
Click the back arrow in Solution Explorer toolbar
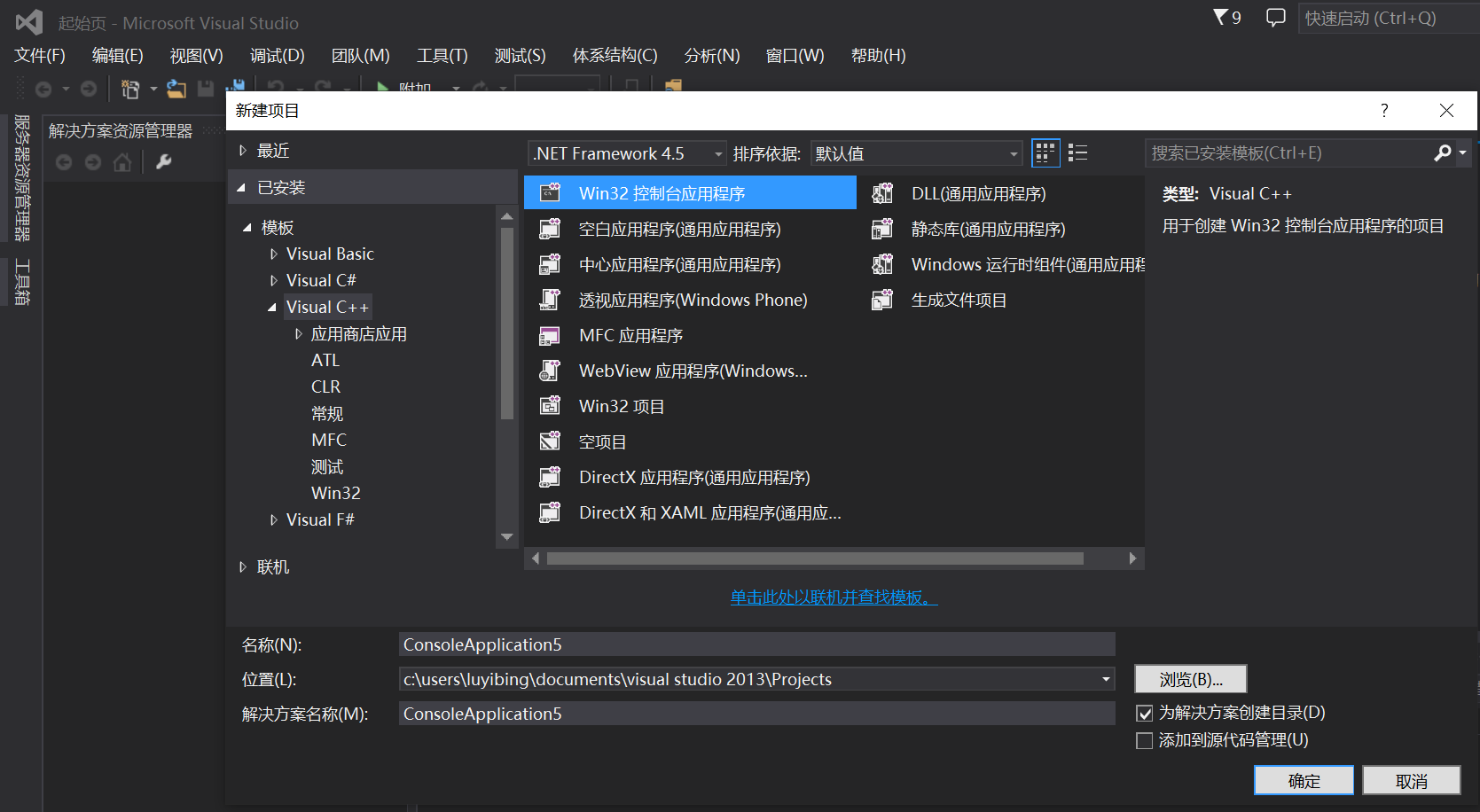tap(64, 162)
